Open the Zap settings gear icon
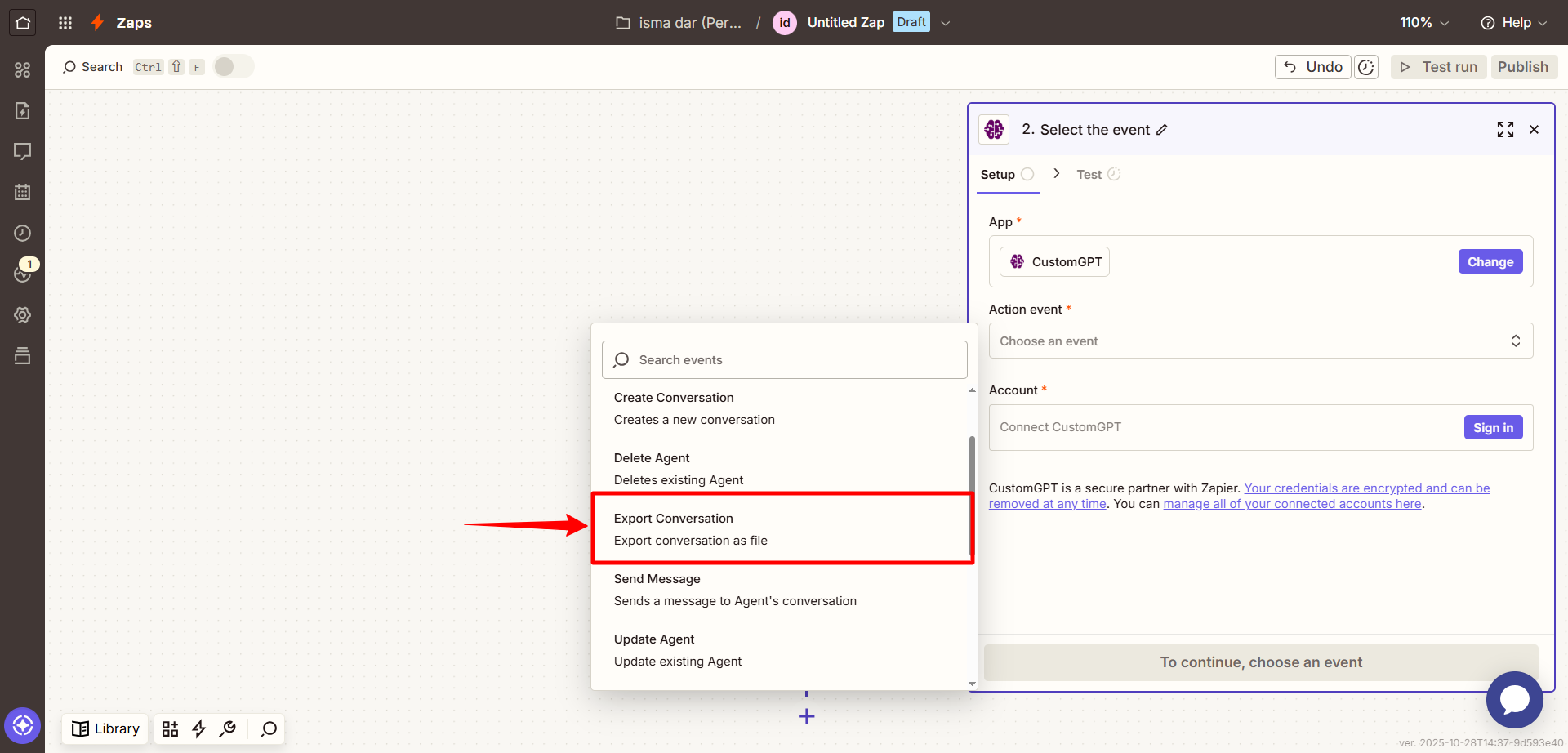 point(23,314)
